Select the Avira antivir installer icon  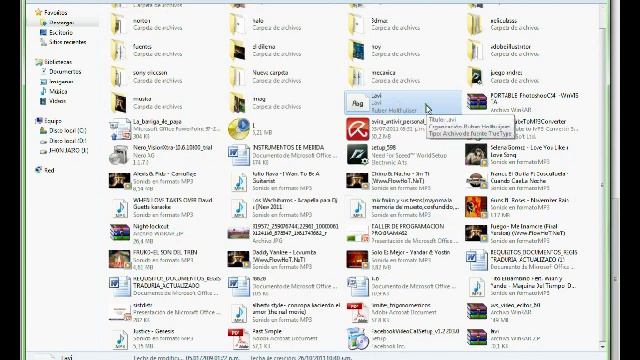[x=358, y=129]
